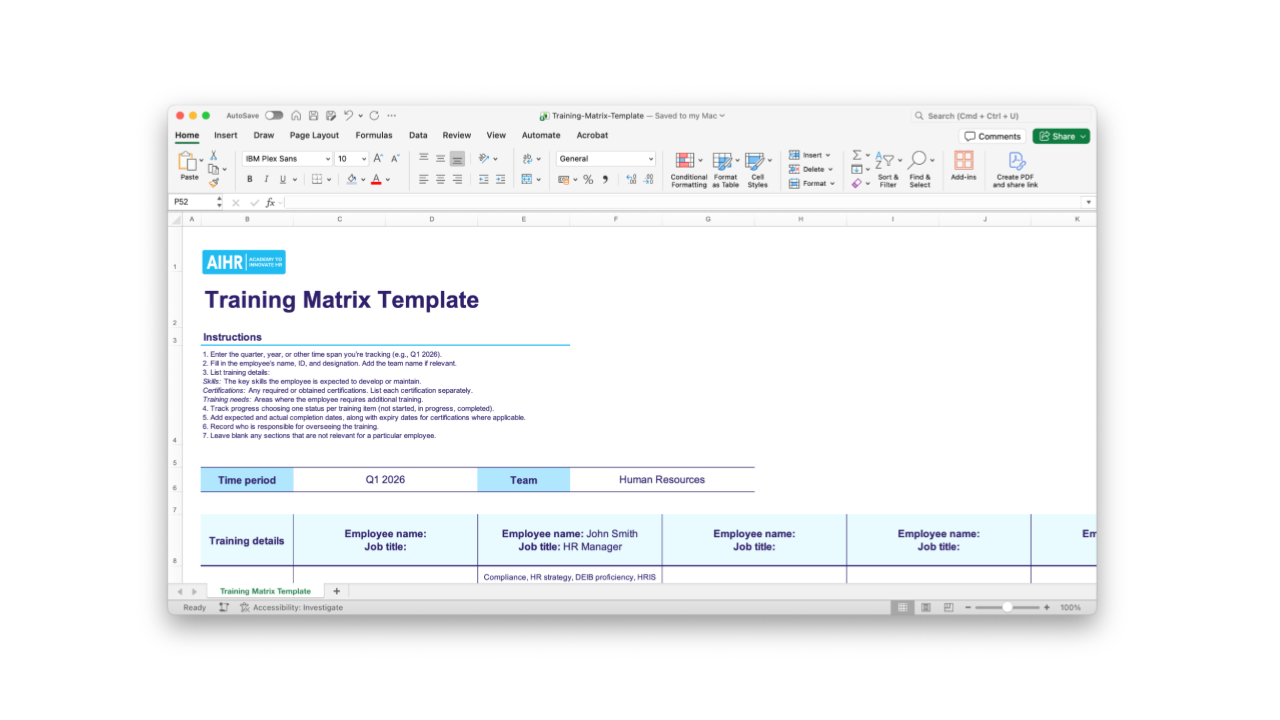Switch to Page Layout view in status bar
This screenshot has height=720, width=1280.
[x=926, y=608]
